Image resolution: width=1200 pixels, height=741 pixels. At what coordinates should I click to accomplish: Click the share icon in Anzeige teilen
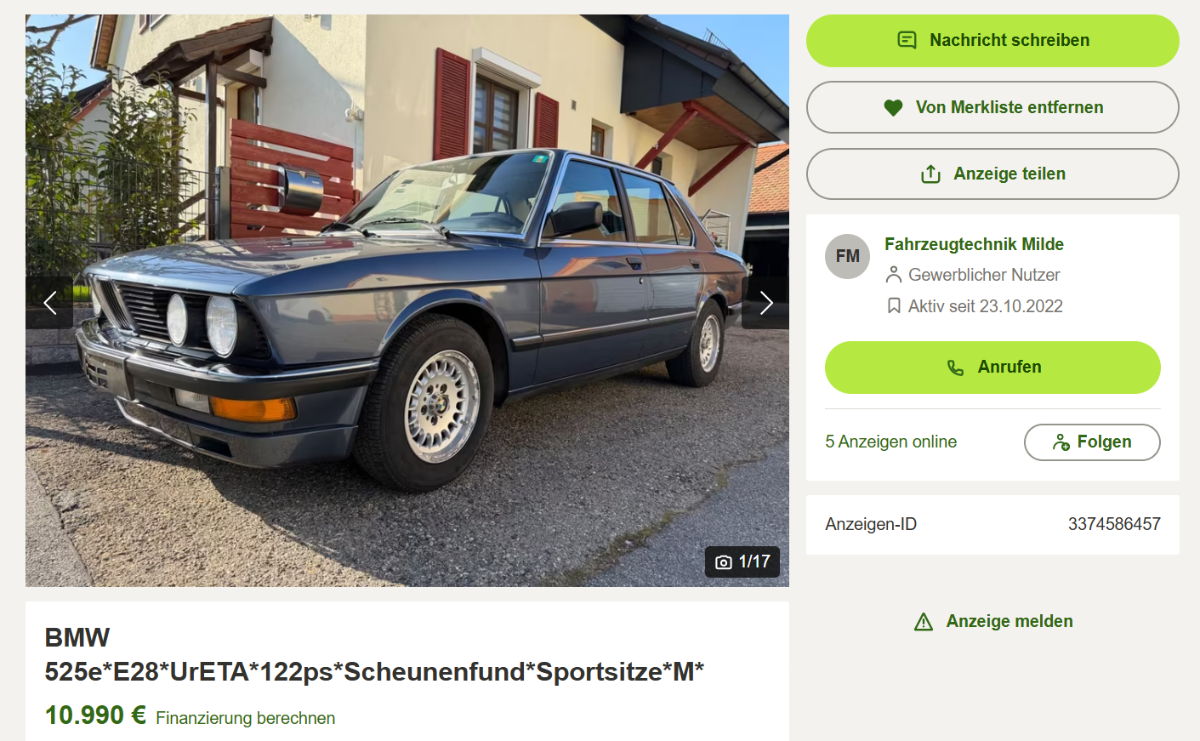tap(930, 174)
